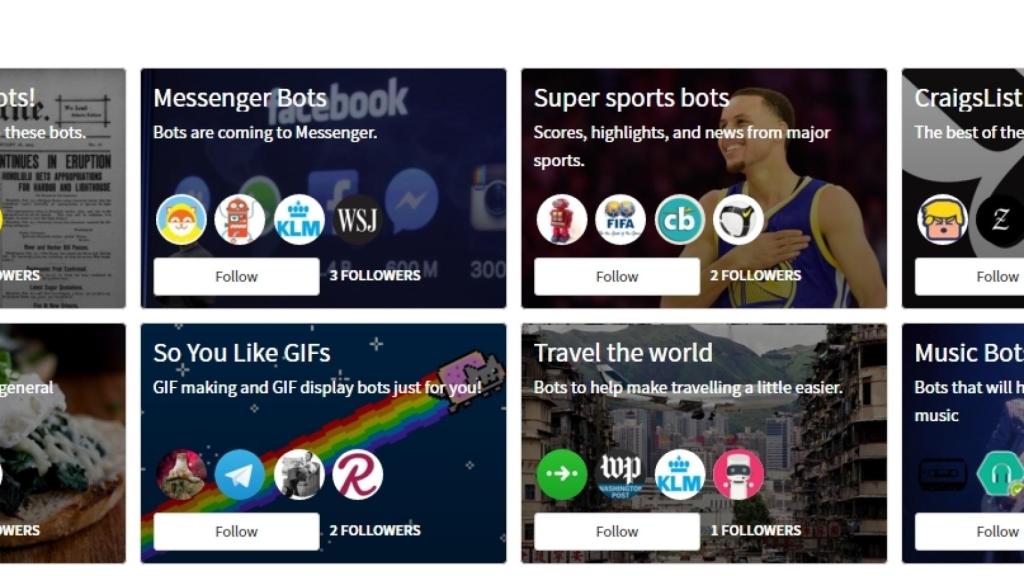
Task: Open the red R bot icon
Action: [357, 475]
